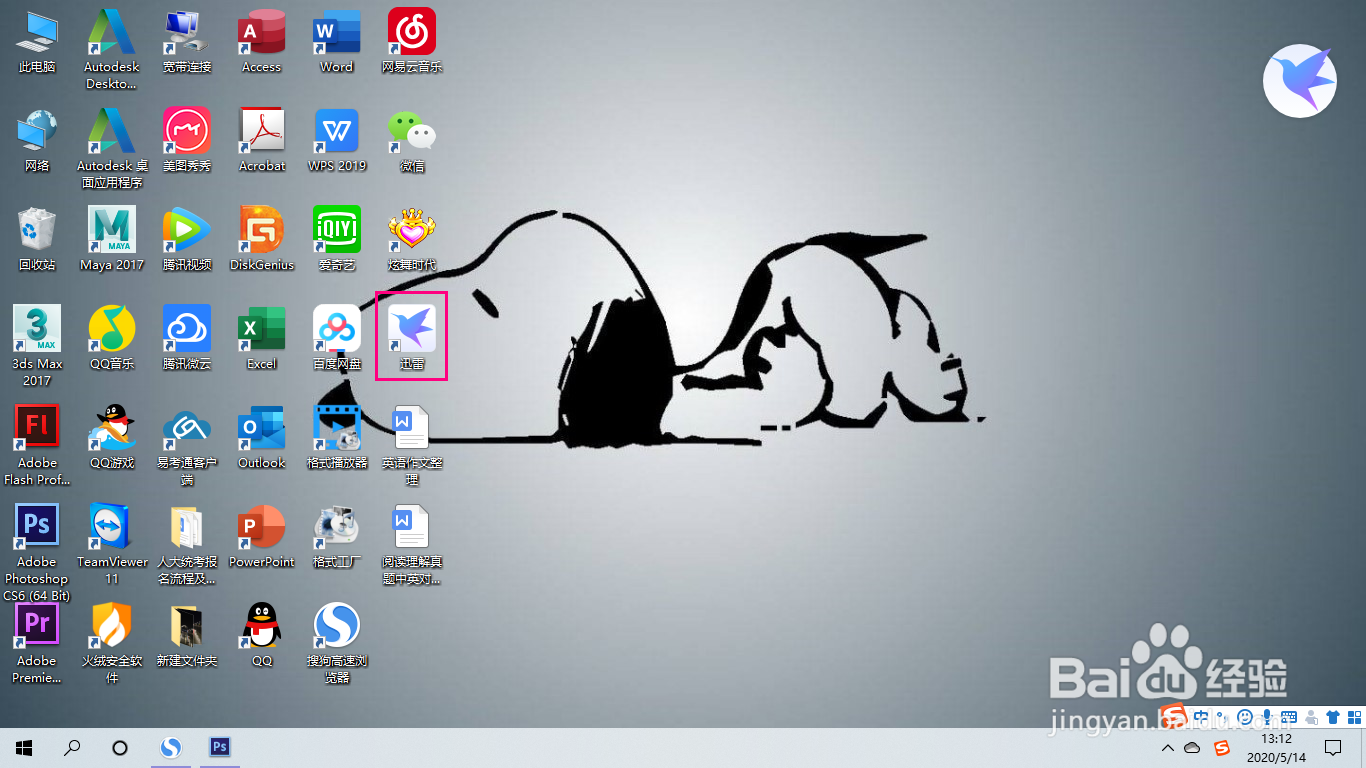Select the 爱奇艺 iQIYI desktop icon
This screenshot has width=1366, height=768.
(x=337, y=240)
